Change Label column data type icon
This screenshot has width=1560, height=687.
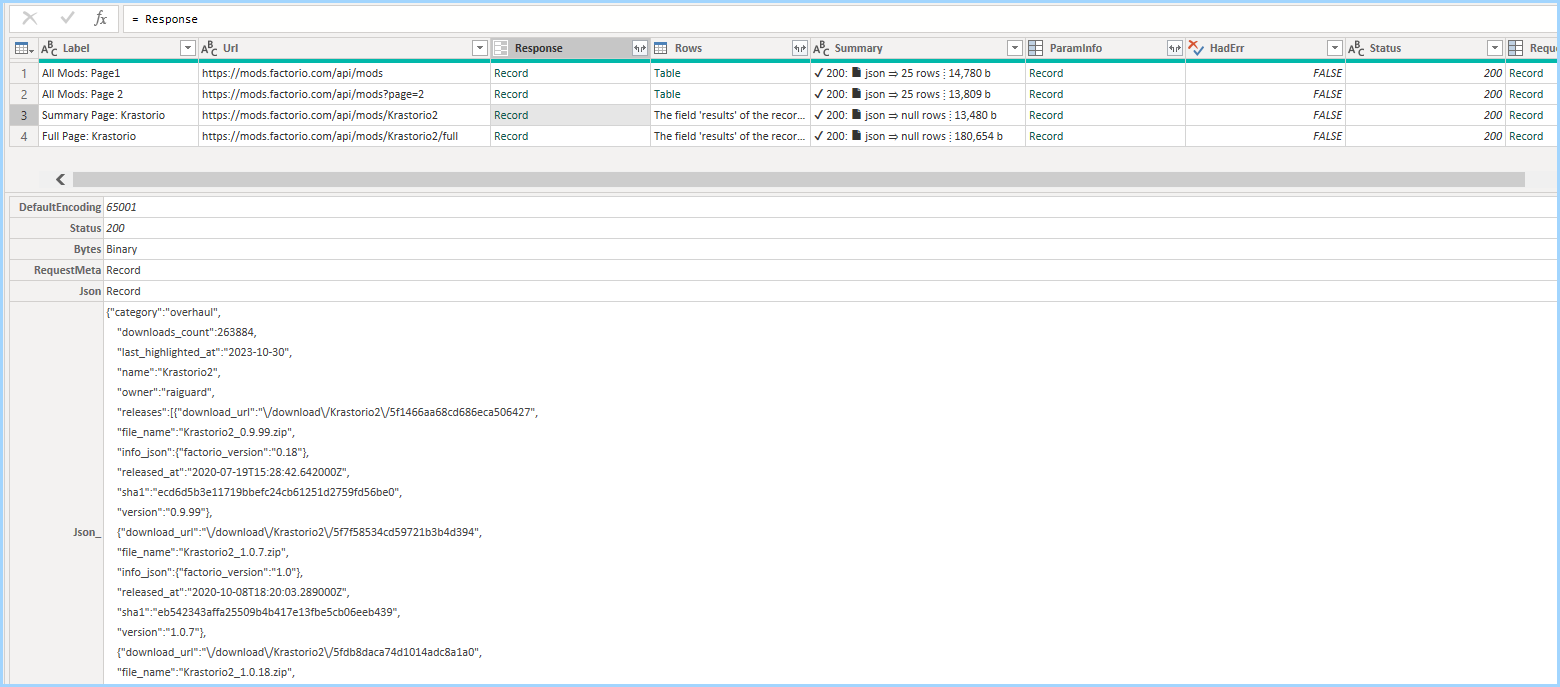tap(49, 48)
